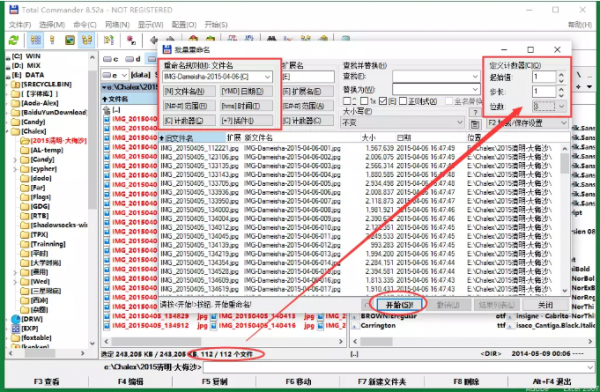Open the 配置(O) menu

coord(184,25)
